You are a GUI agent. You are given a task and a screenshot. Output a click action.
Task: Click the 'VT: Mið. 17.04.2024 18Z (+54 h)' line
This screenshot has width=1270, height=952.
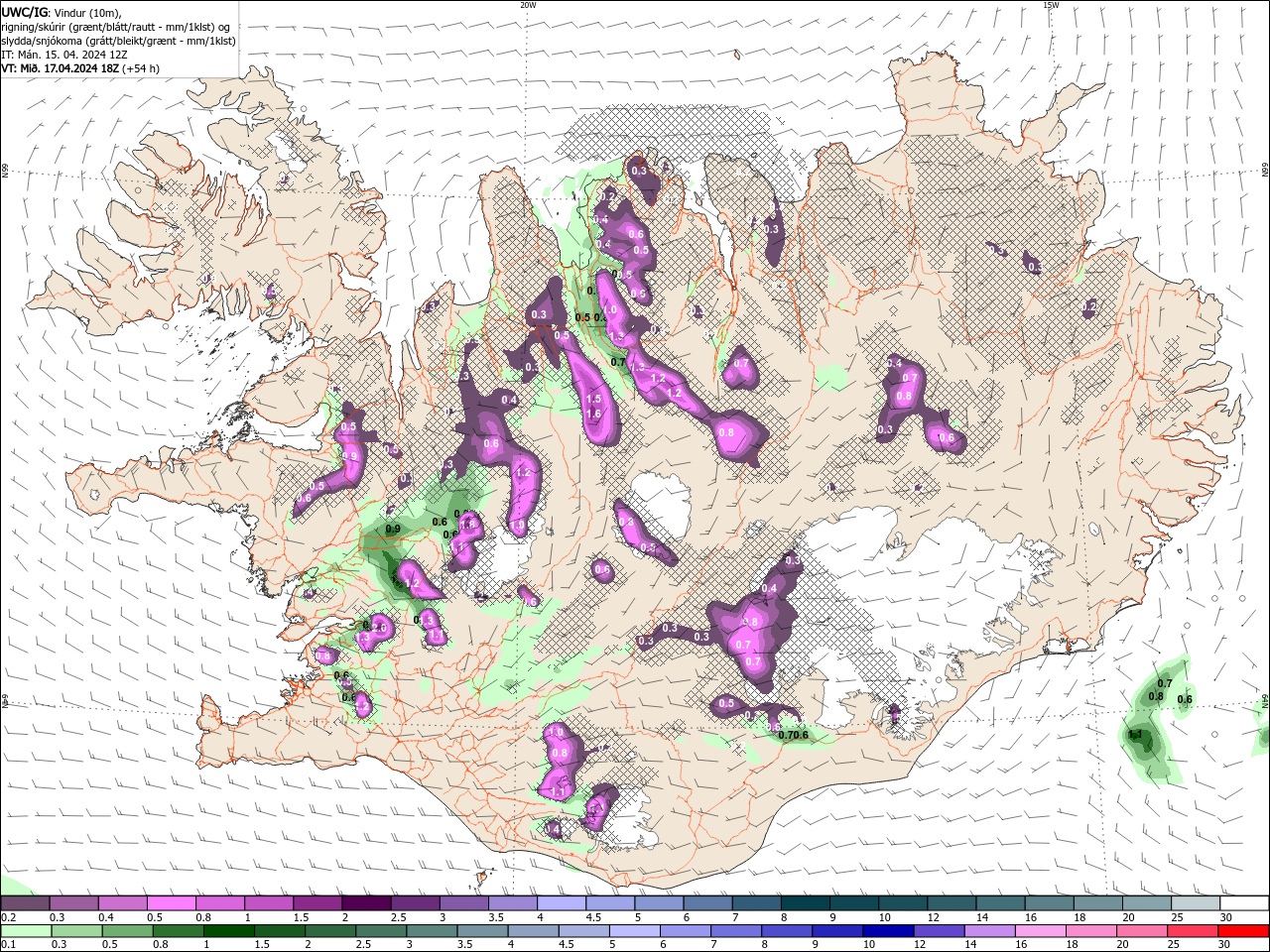(x=80, y=68)
